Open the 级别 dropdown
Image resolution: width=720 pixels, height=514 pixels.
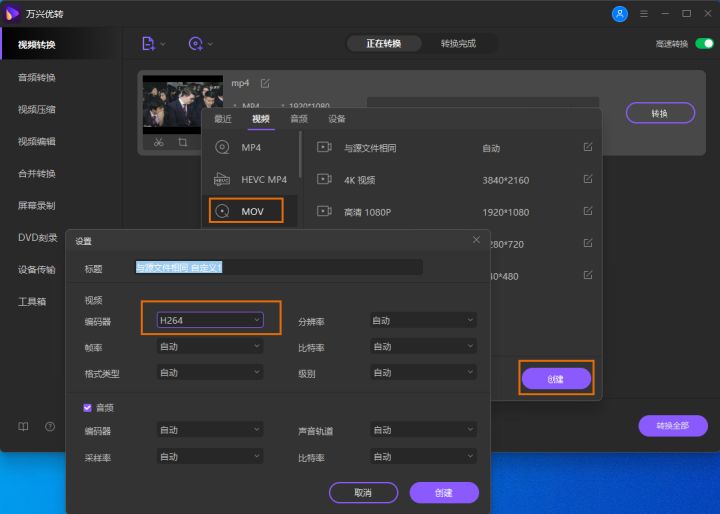(423, 373)
